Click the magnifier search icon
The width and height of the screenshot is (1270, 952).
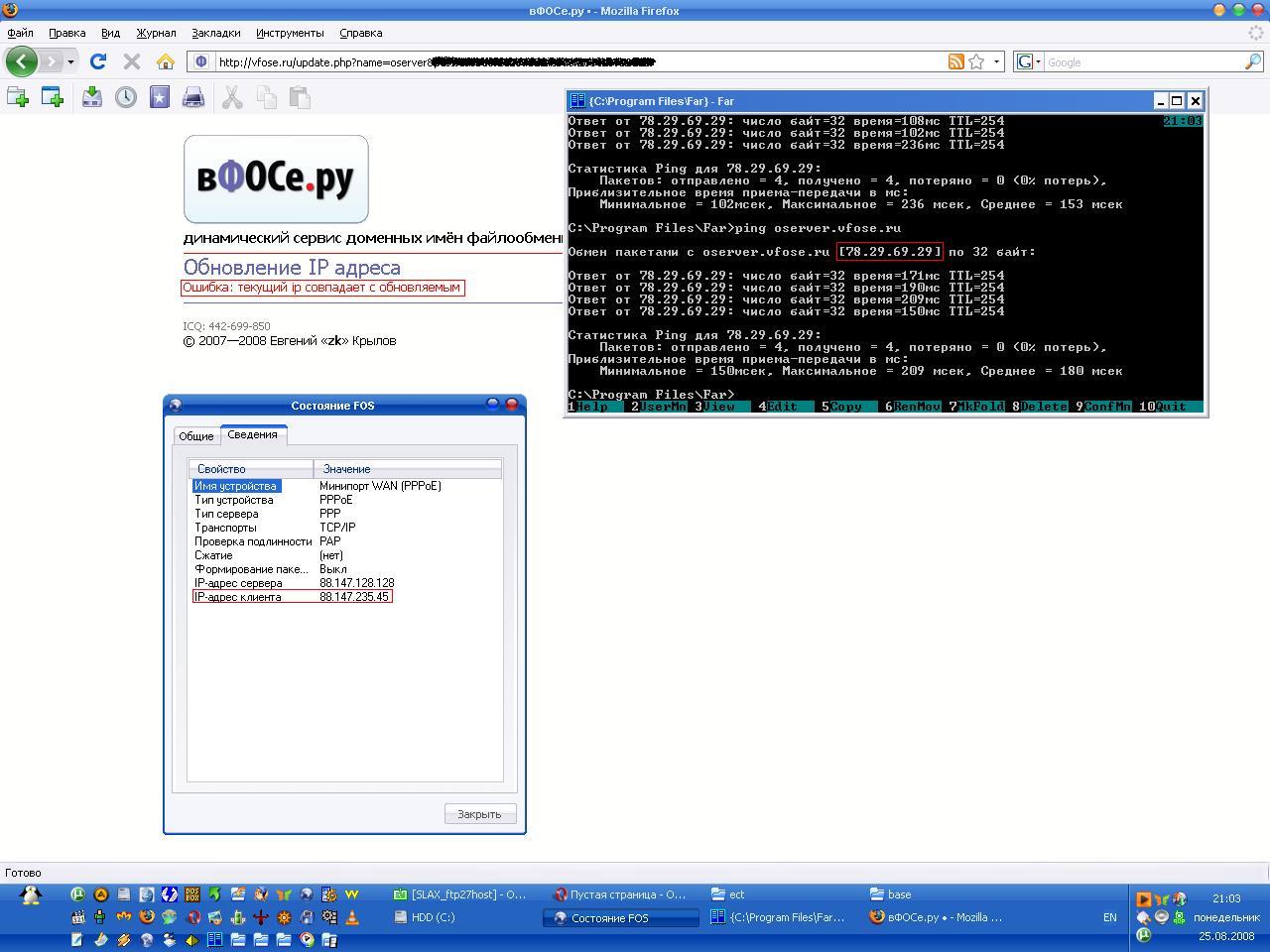click(x=1253, y=61)
